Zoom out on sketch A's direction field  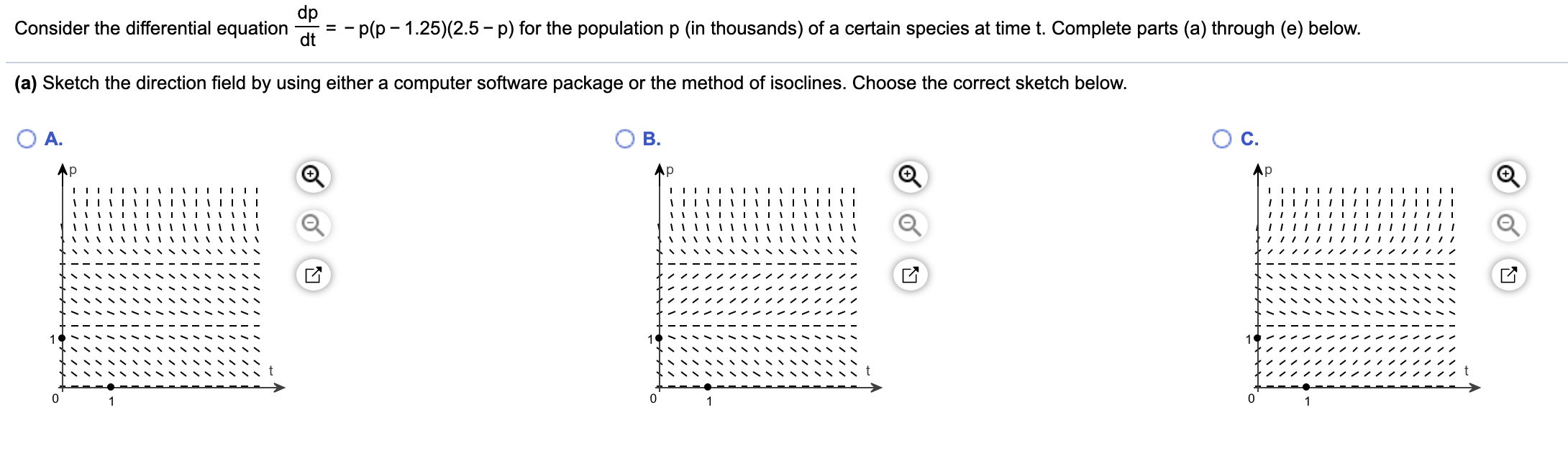[x=311, y=225]
